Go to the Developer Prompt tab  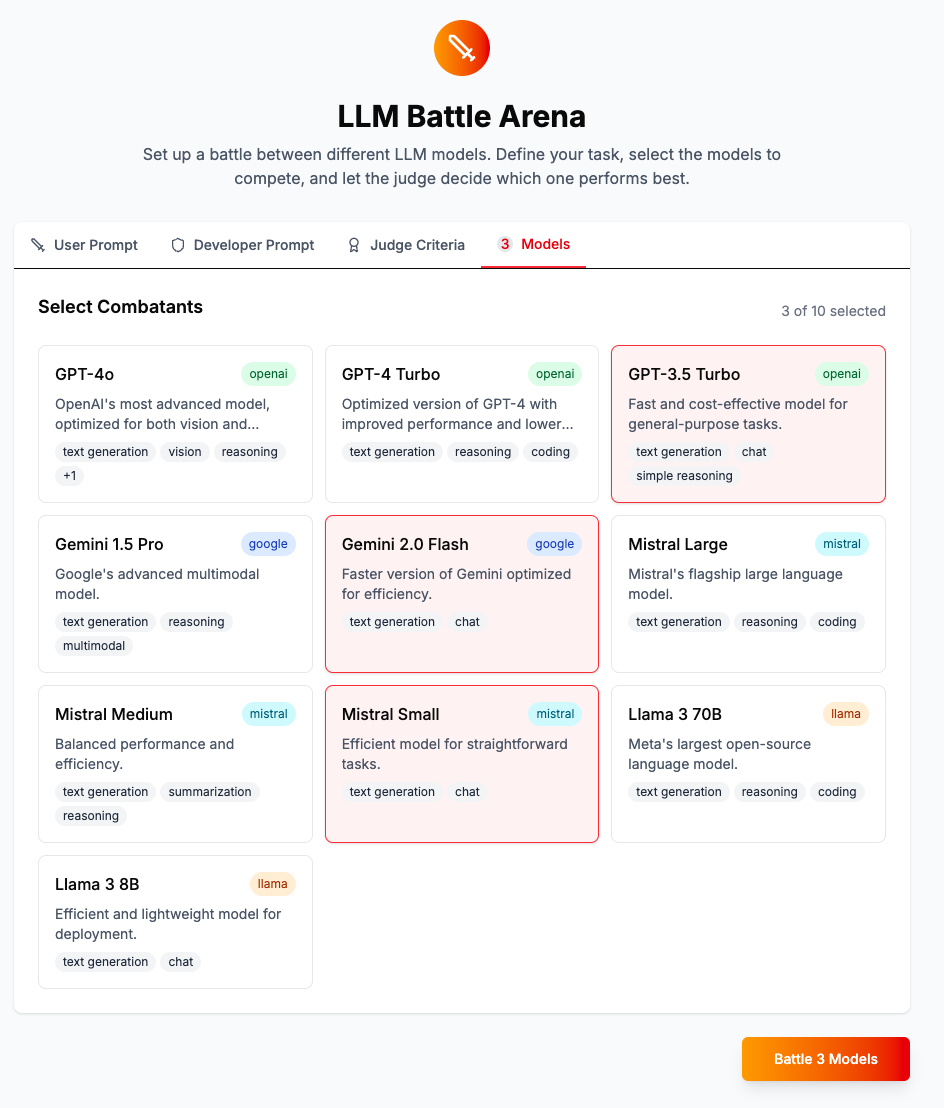[243, 245]
